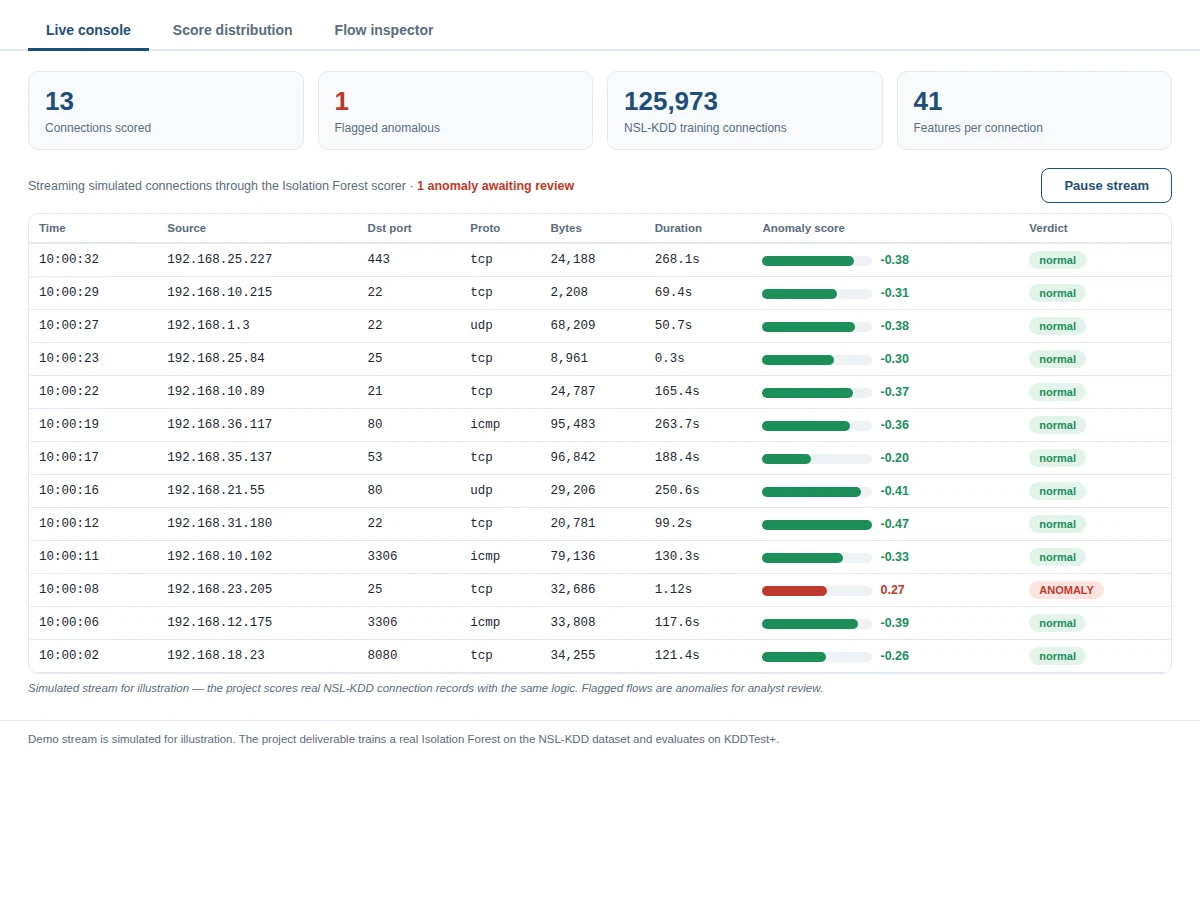1200x900 pixels.
Task: Select source 192.168.25.84
Action: point(216,359)
